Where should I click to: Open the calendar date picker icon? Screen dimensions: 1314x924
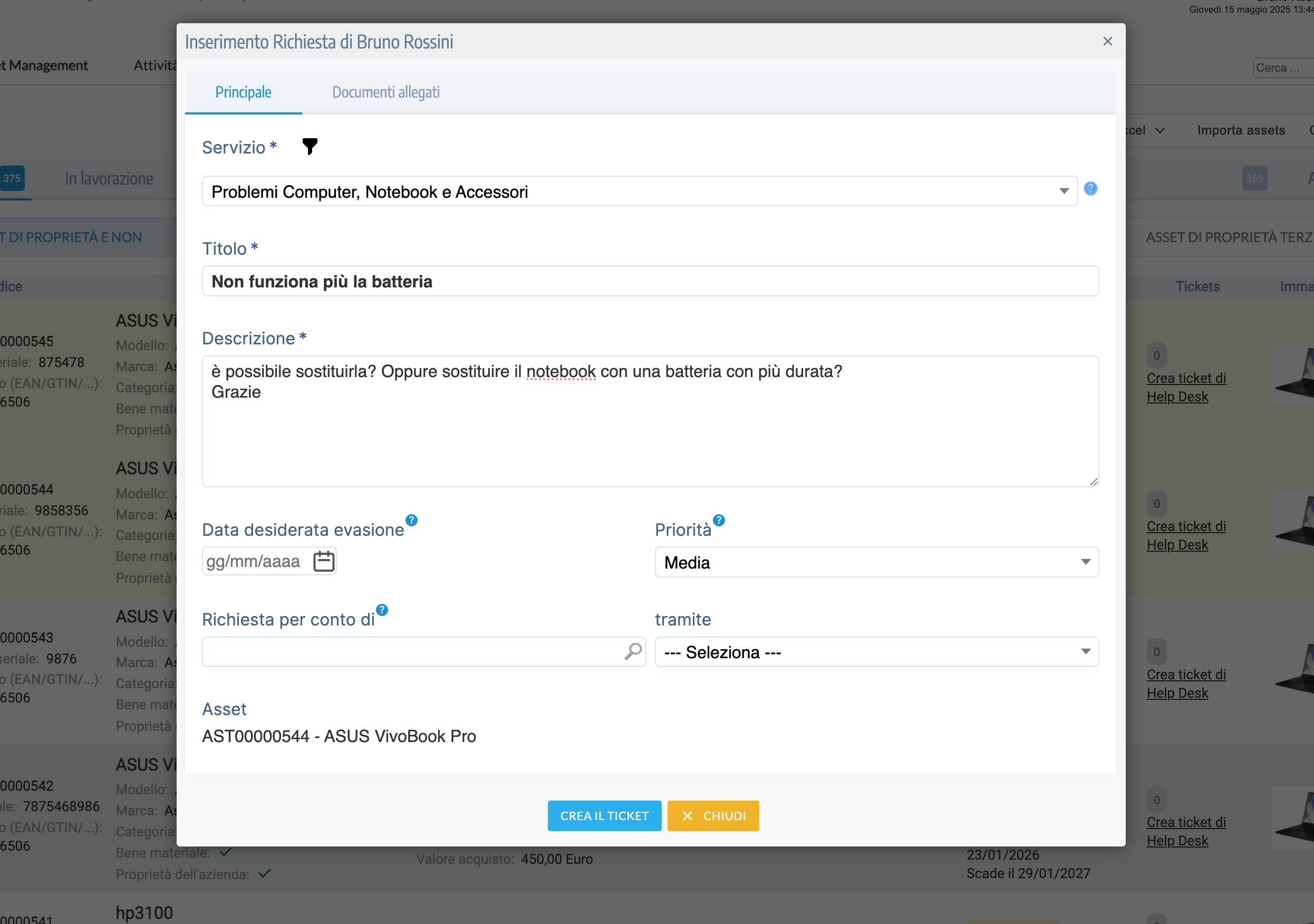click(x=324, y=561)
